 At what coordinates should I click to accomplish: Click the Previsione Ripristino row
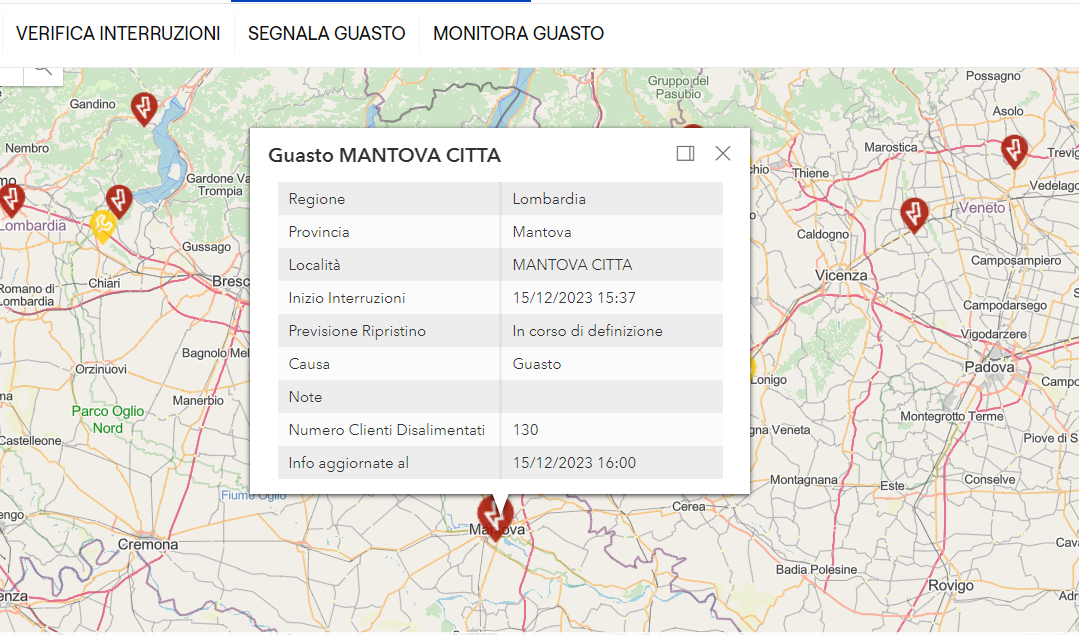point(500,331)
